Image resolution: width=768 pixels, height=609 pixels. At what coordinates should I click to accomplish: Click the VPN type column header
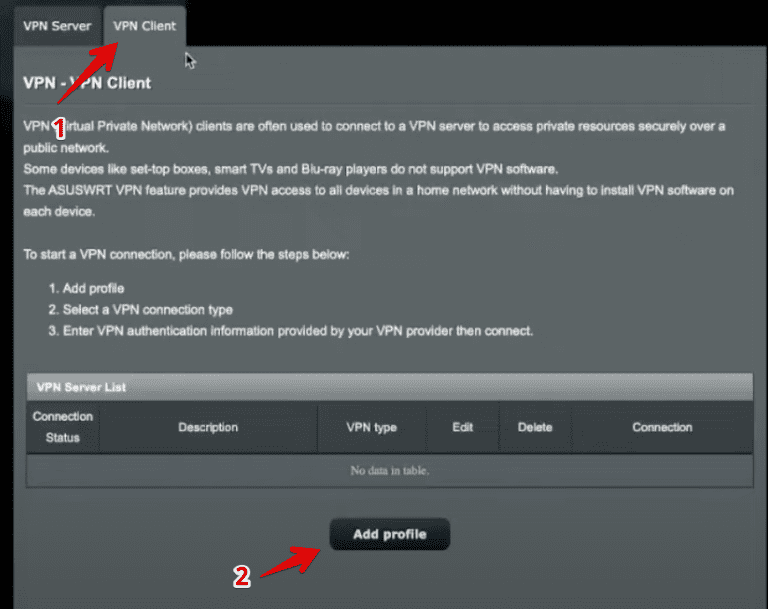click(x=372, y=427)
